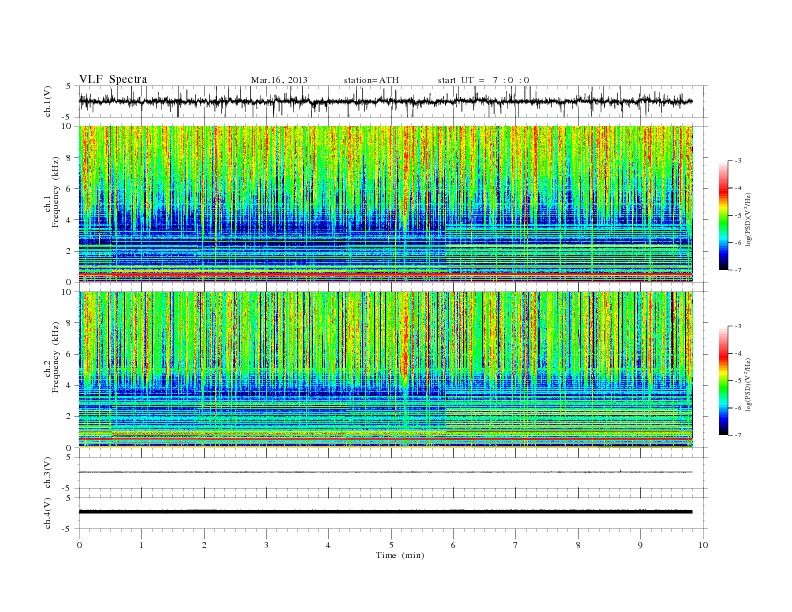The width and height of the screenshot is (792, 612).
Task: Click the "ch.4(V)" axis label
Action: 48,513
